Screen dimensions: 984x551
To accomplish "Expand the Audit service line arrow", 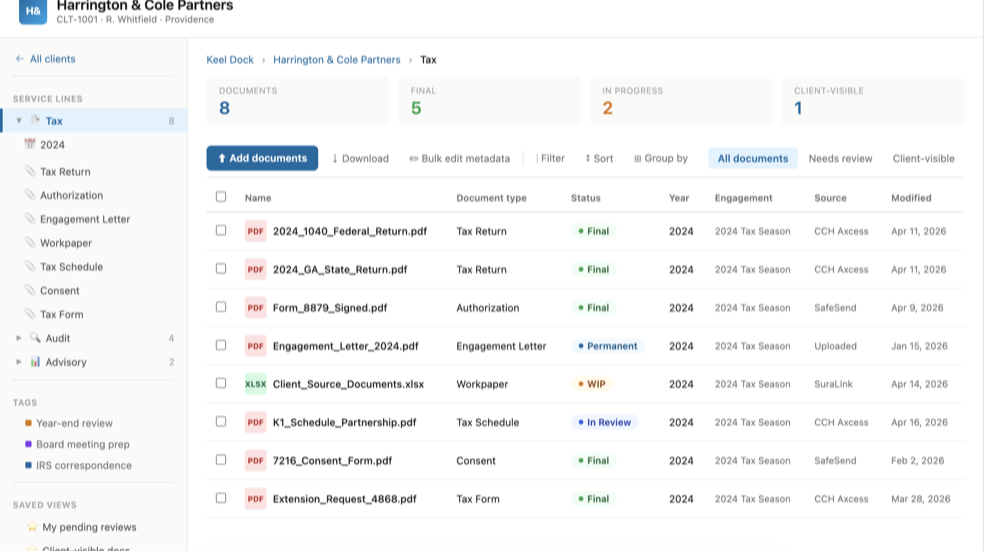I will [x=19, y=338].
